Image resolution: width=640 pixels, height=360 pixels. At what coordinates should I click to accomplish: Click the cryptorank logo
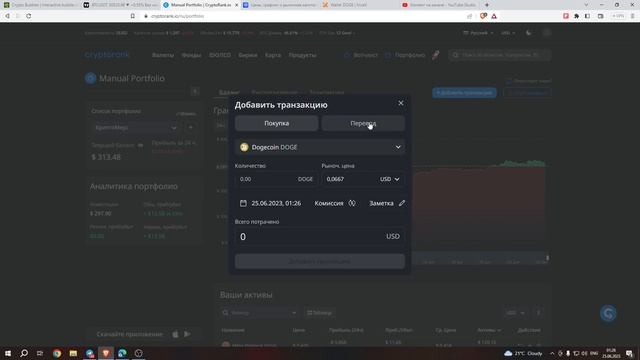click(107, 55)
